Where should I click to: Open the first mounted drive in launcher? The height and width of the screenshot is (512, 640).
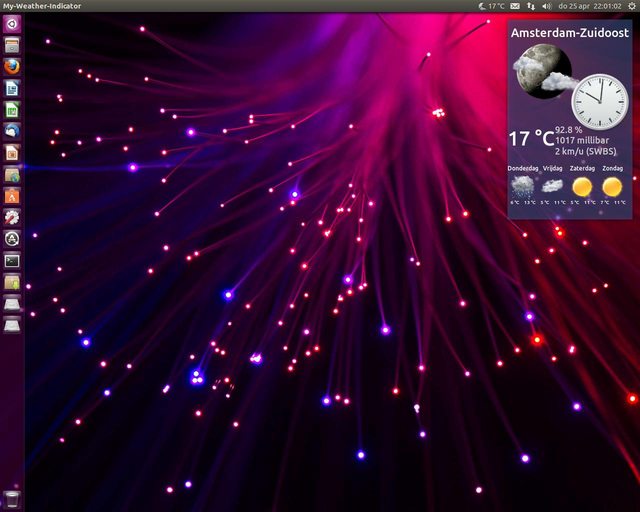pos(12,304)
